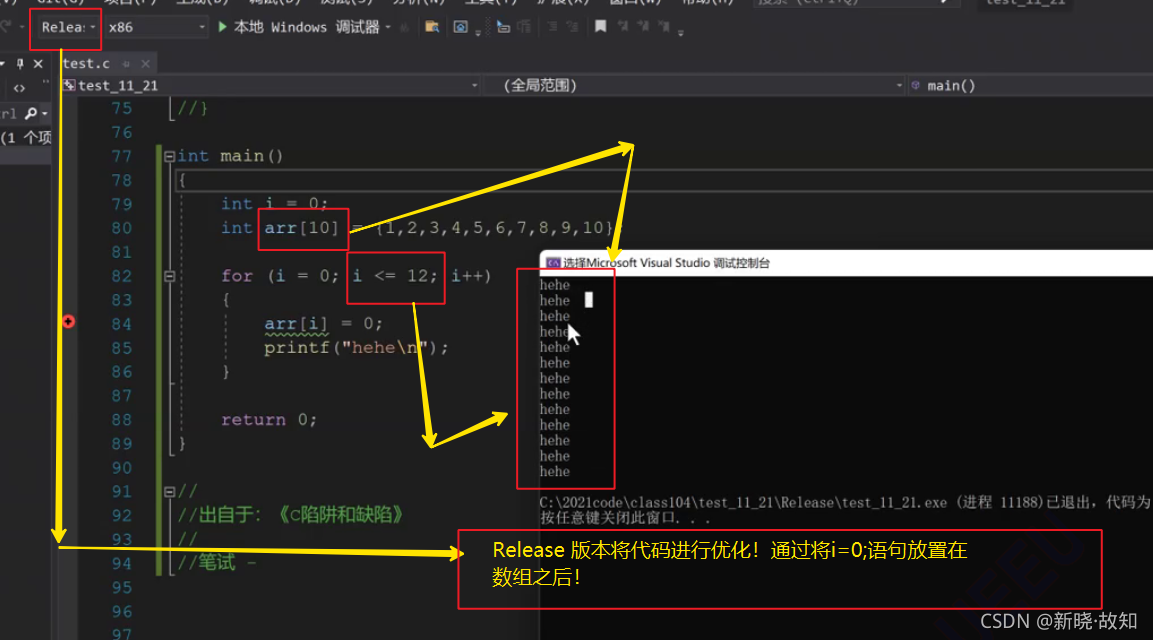Click the 'i <= 12;' loop condition
Screen dimensions: 1153x640
[395, 276]
